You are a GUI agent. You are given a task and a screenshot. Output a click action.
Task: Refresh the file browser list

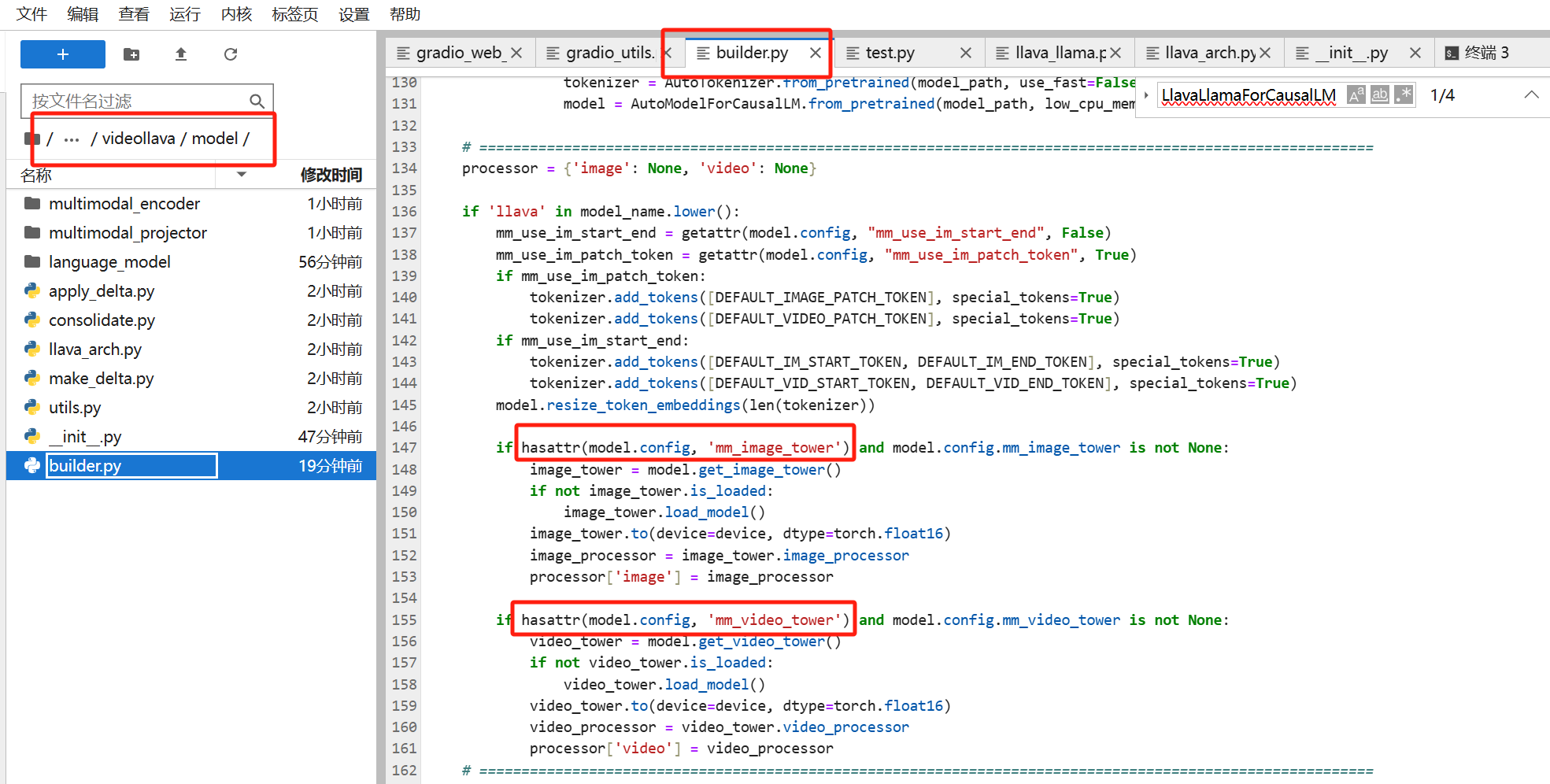pyautogui.click(x=231, y=54)
